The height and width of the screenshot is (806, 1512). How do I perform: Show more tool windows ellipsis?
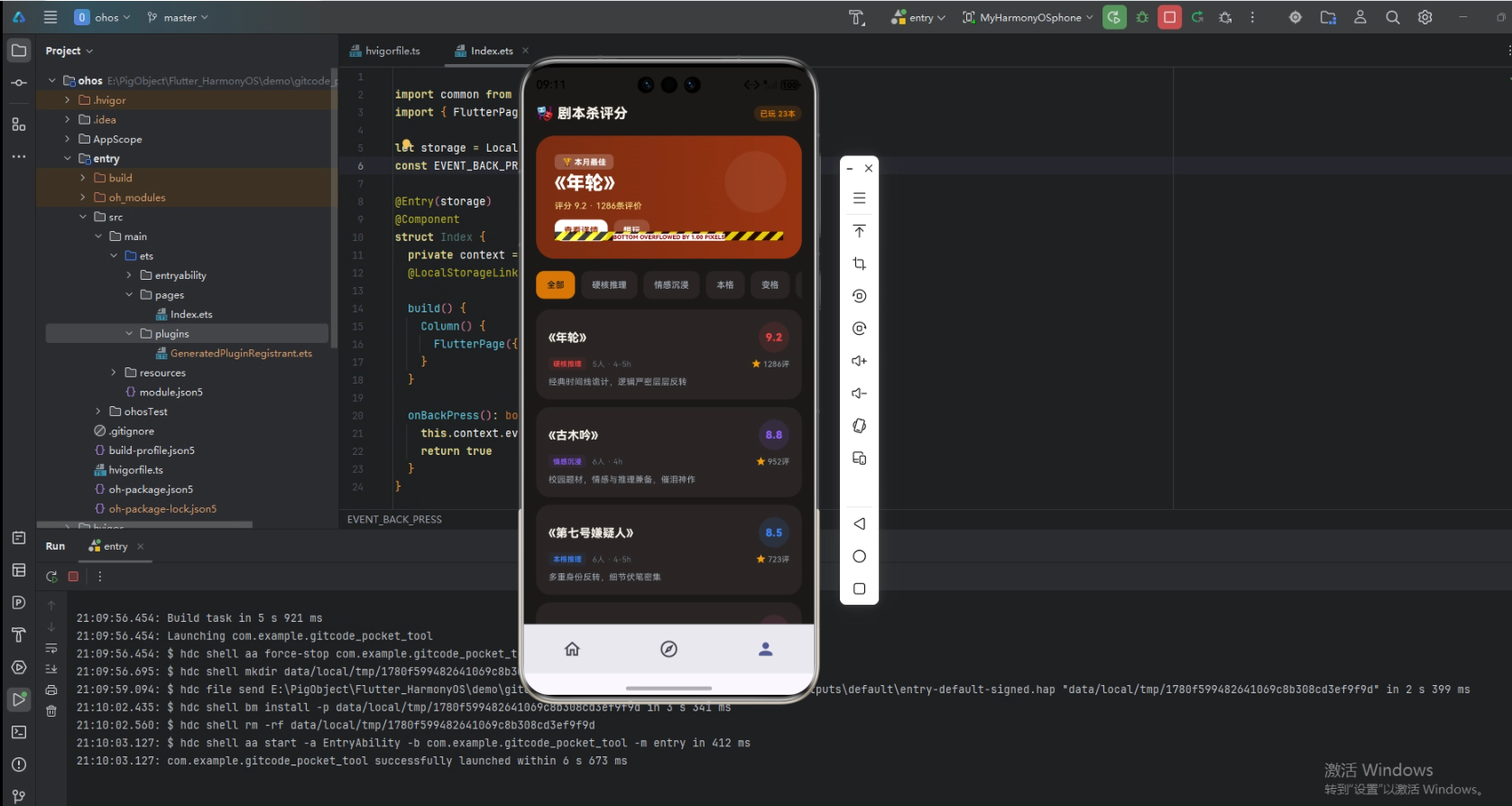click(19, 156)
